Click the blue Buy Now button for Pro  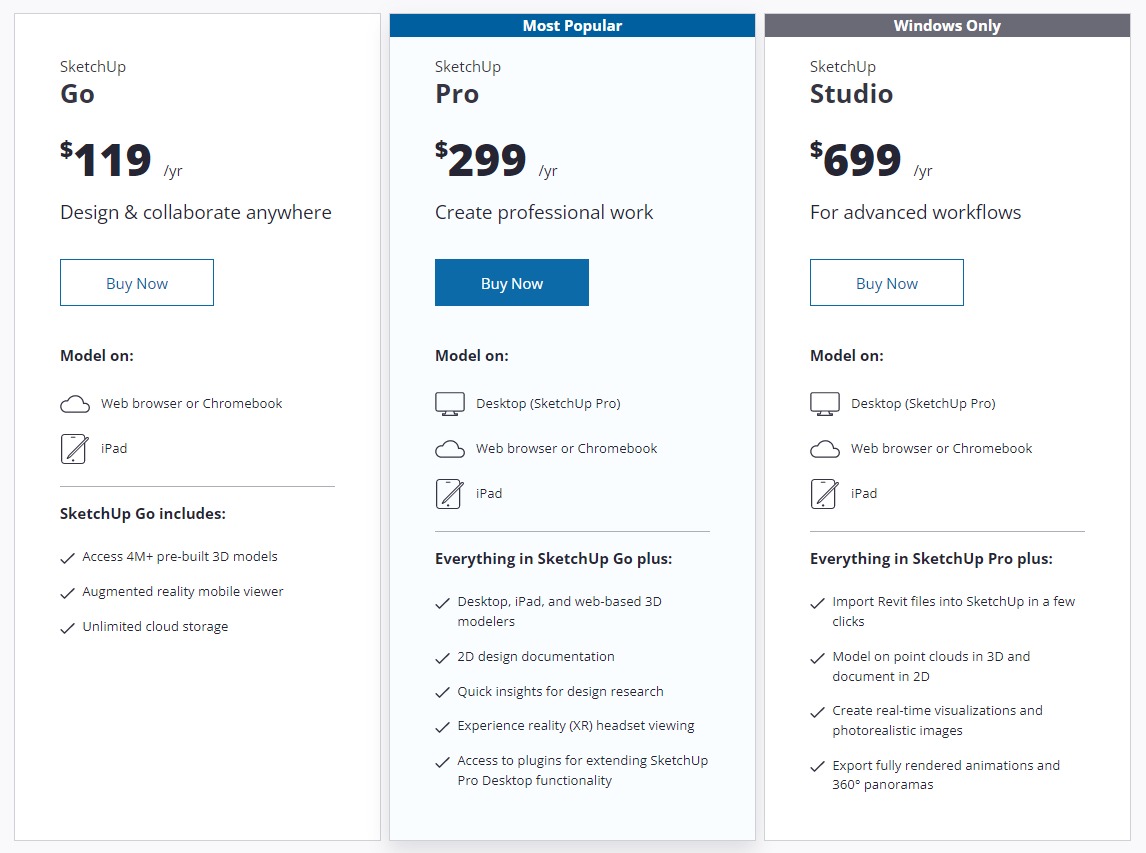(512, 283)
